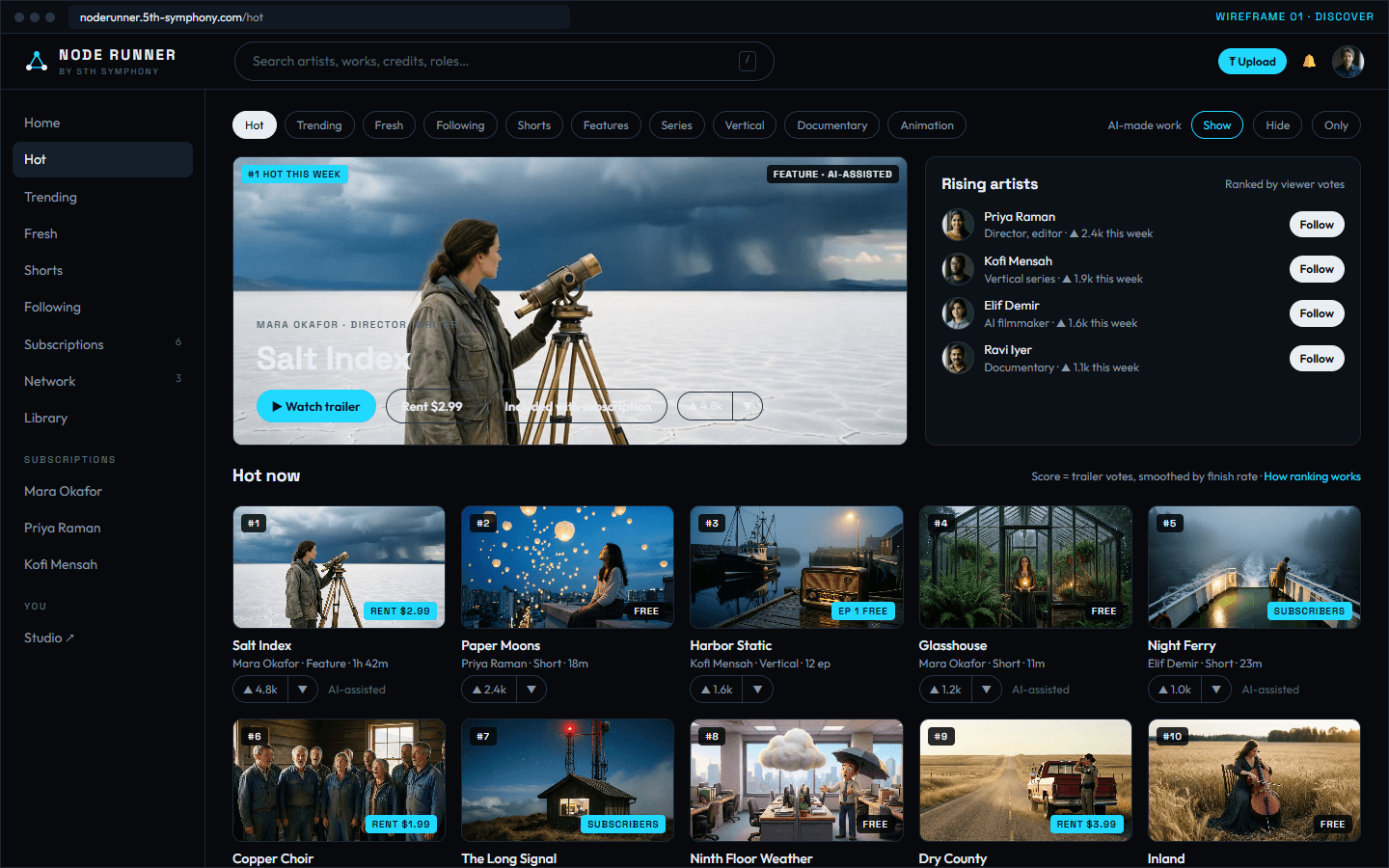Viewport: 1389px width, 868px height.
Task: Hide AI-made work
Action: [1277, 125]
